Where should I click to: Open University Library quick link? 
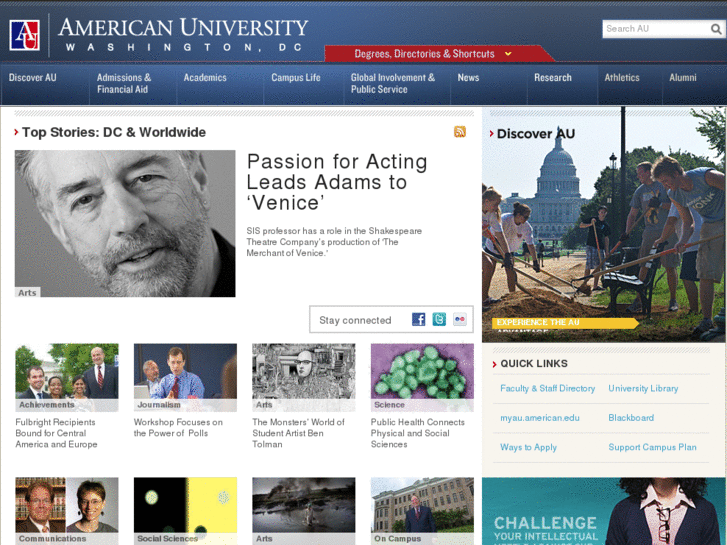[643, 389]
